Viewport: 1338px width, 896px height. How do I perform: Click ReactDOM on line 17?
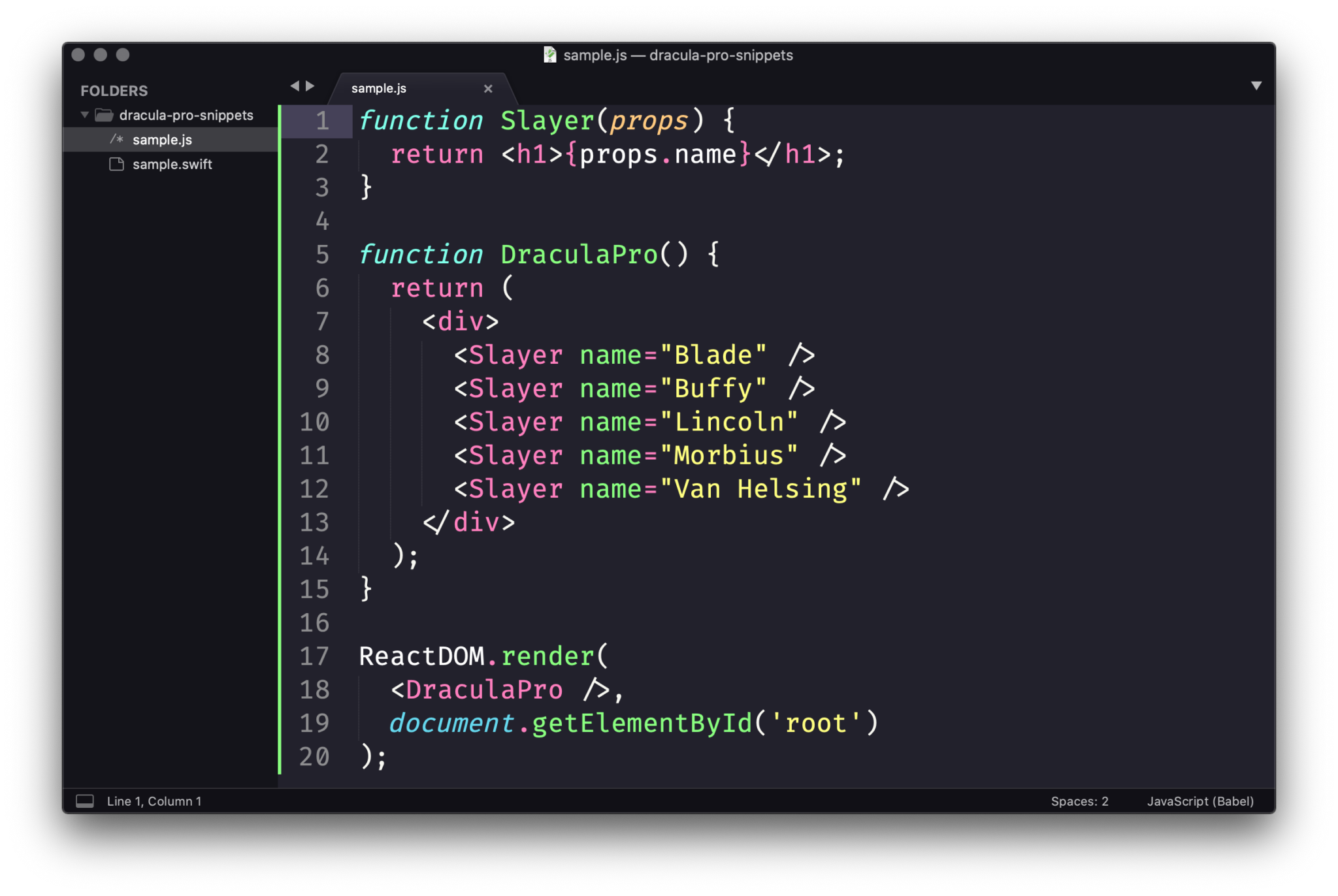[x=422, y=656]
